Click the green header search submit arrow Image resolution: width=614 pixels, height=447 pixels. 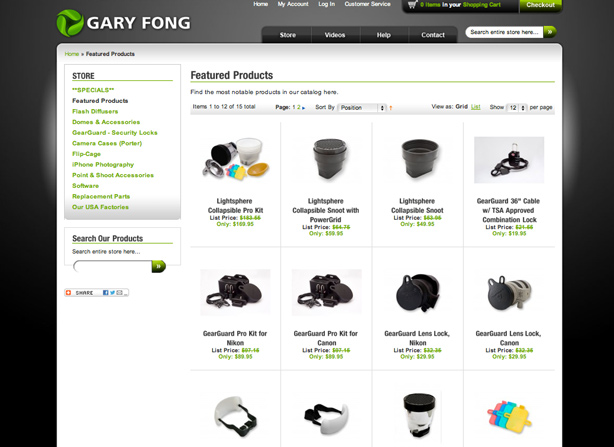point(550,32)
